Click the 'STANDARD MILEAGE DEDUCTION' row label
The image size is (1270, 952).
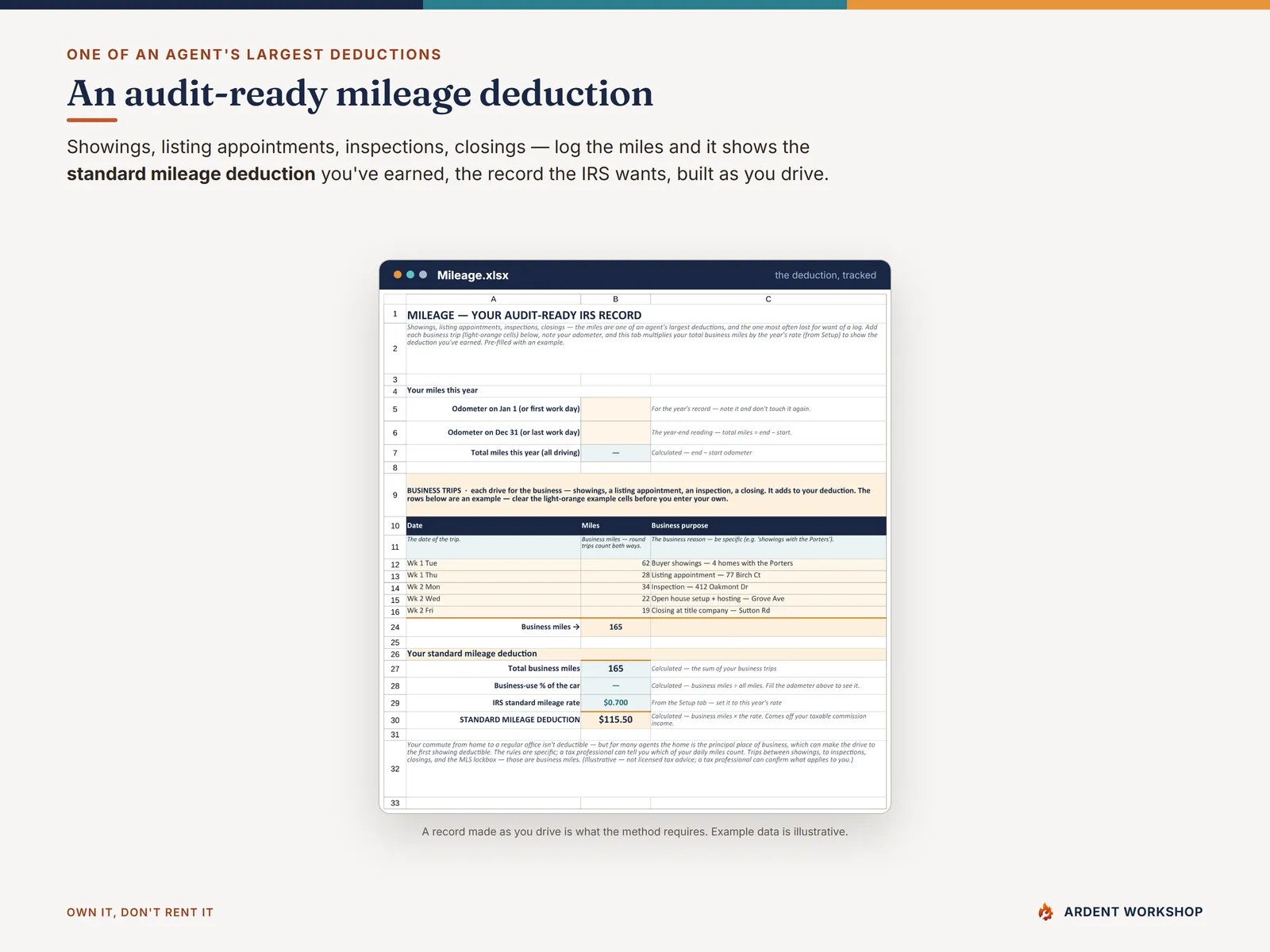coord(520,720)
